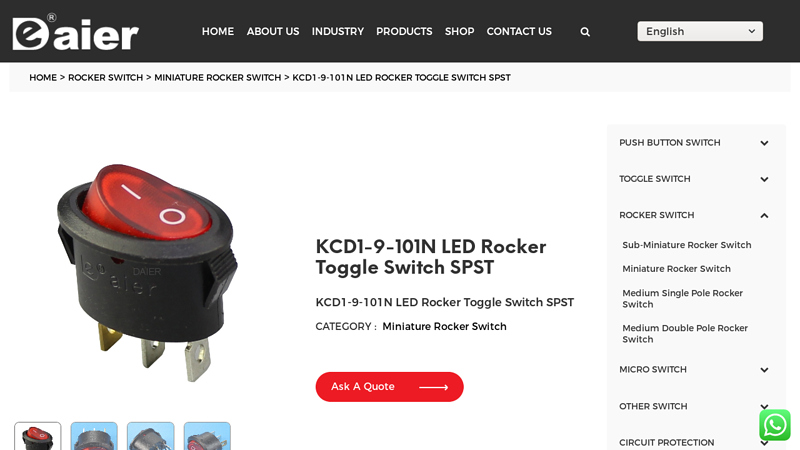Open Sub-Miniature Rocker Switch link
This screenshot has width=800, height=450.
[x=687, y=245]
